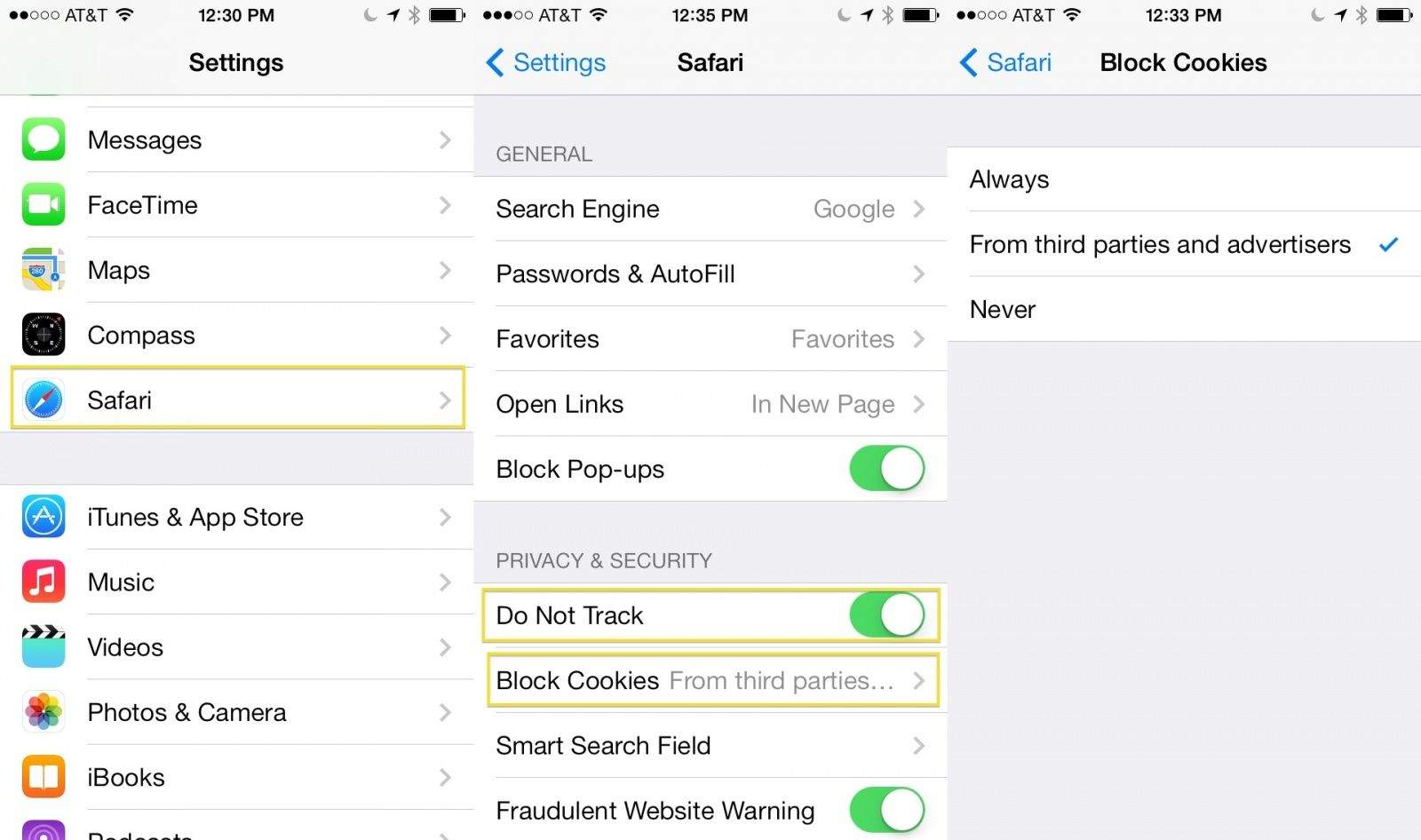Tap the orange iBooks icon
The image size is (1421, 840).
(x=44, y=777)
